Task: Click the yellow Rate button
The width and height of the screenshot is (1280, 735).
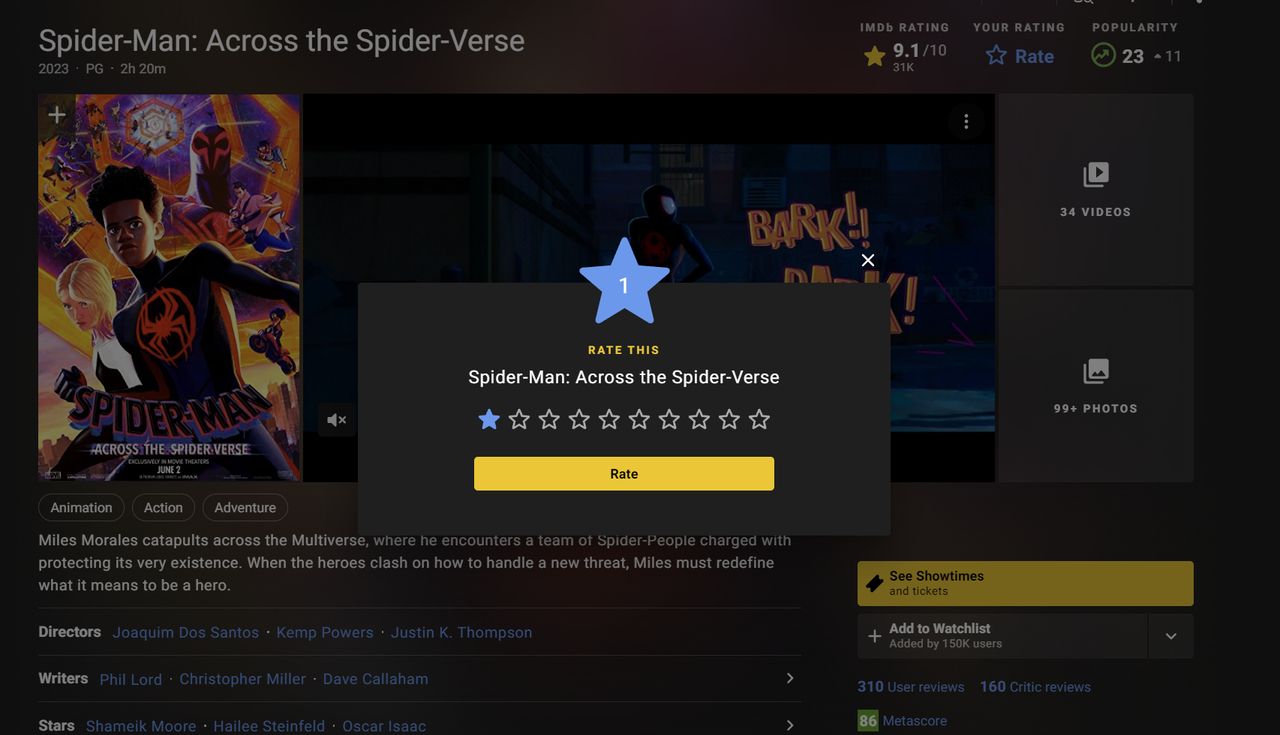Action: pyautogui.click(x=624, y=474)
